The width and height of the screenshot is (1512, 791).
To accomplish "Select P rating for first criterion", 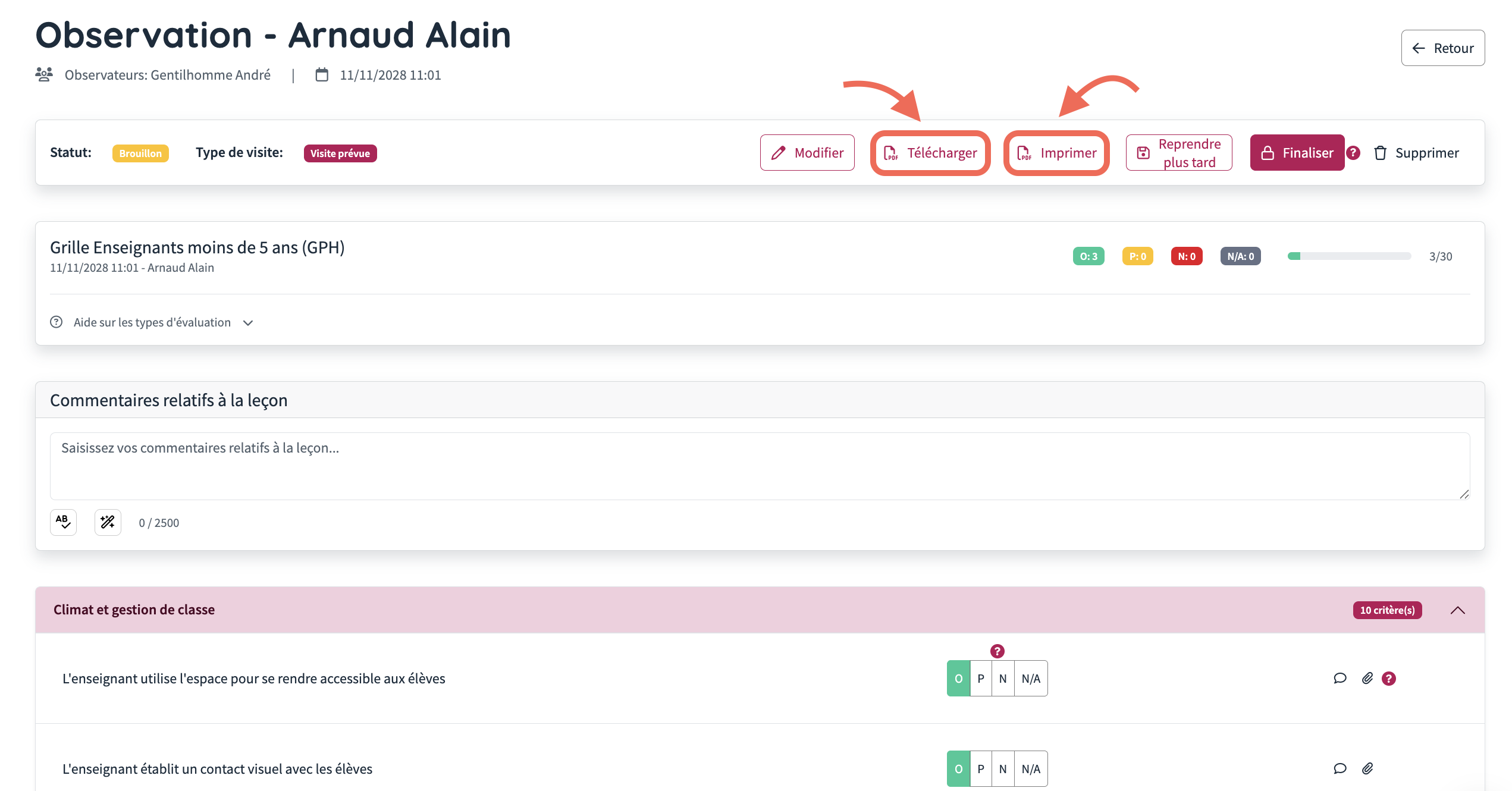I will [981, 679].
